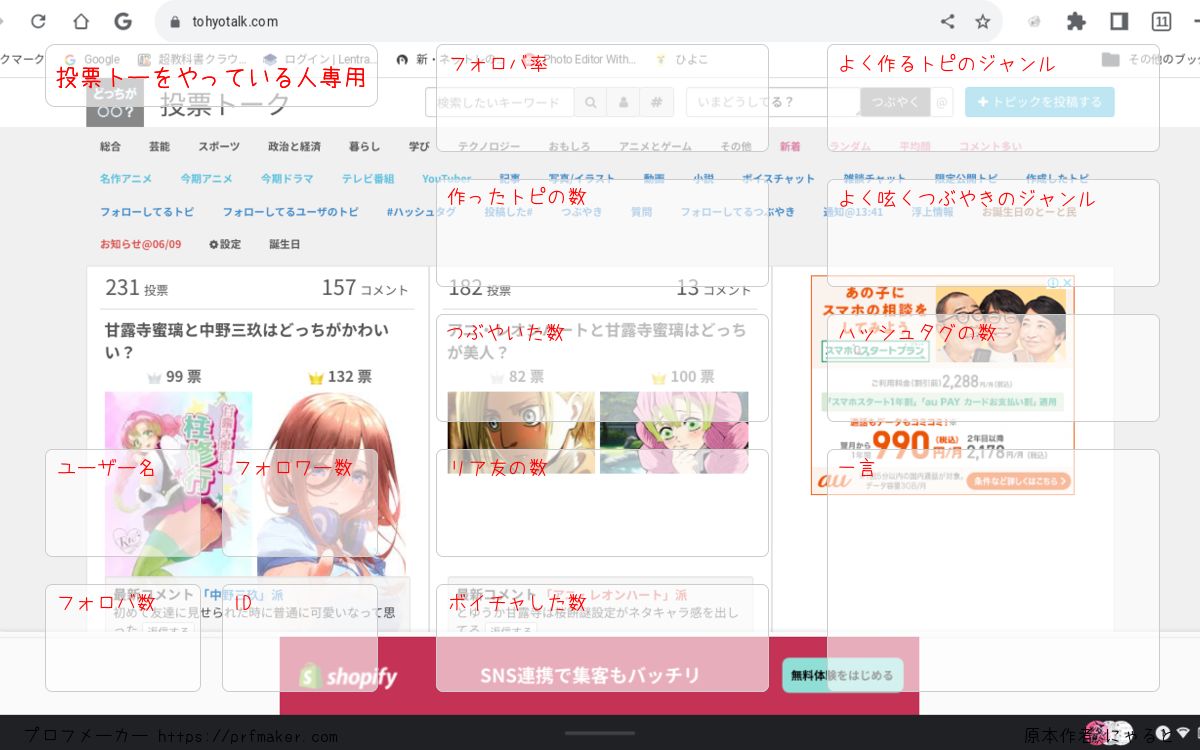Click the user search icon beside the magnifier
The height and width of the screenshot is (750, 1200).
[622, 102]
